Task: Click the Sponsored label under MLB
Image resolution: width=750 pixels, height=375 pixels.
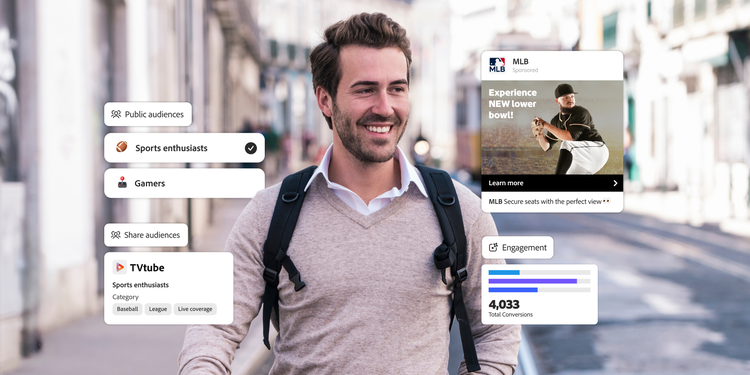Action: 525,70
